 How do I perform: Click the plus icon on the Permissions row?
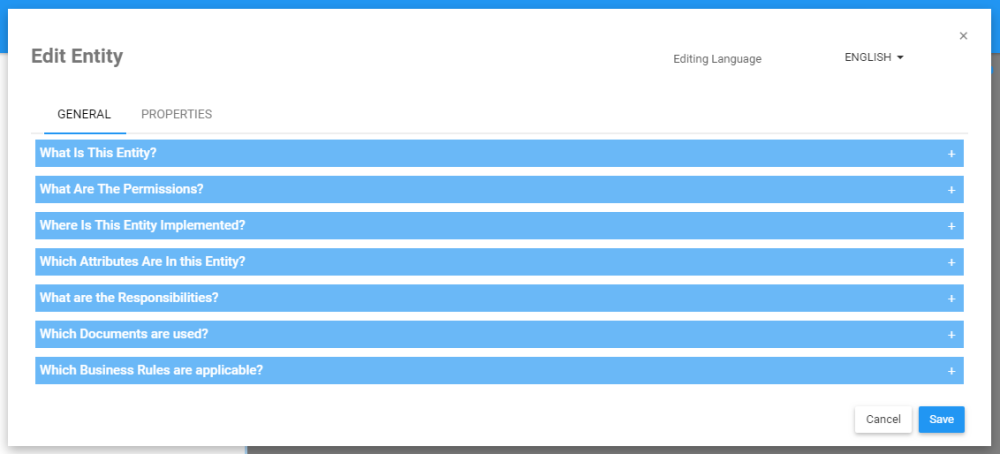click(951, 190)
